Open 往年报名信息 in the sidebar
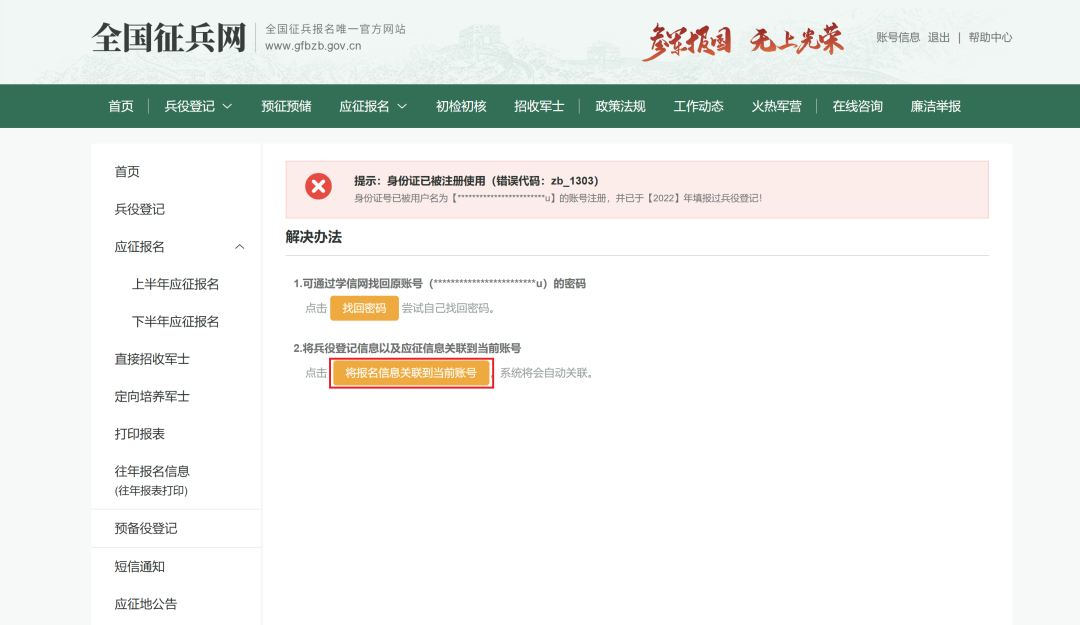Viewport: 1080px width, 625px height. tap(152, 471)
